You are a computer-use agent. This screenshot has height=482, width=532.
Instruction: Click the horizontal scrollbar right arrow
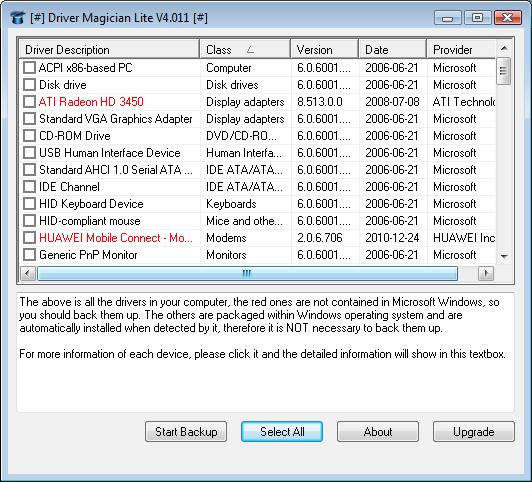(x=486, y=273)
